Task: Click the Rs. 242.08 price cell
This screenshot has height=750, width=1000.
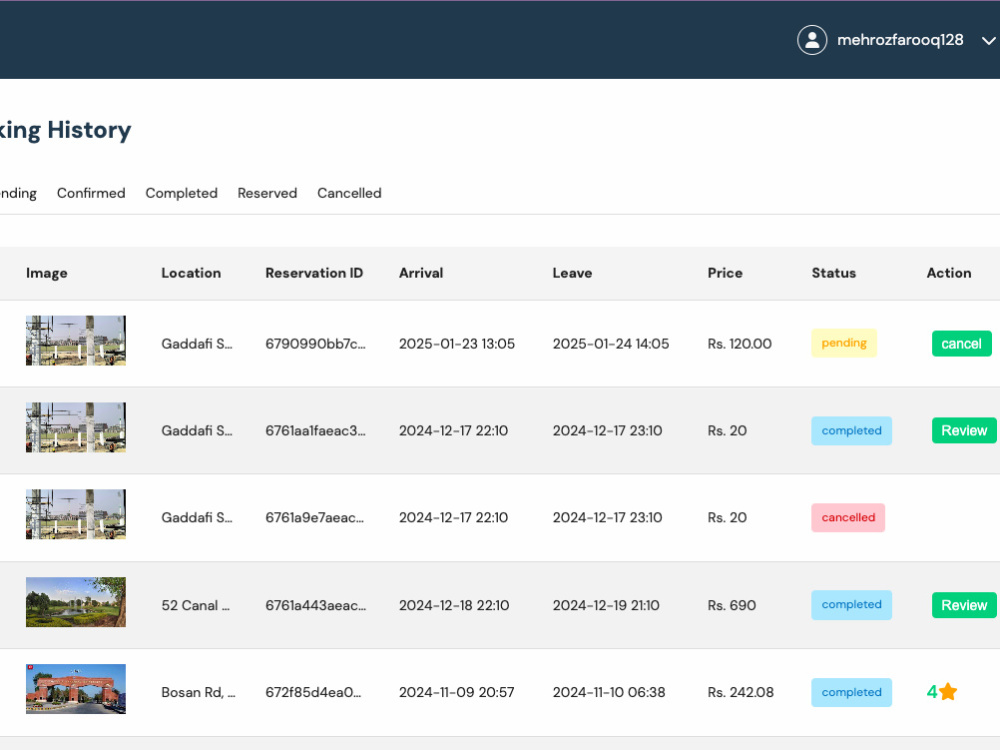Action: tap(740, 692)
